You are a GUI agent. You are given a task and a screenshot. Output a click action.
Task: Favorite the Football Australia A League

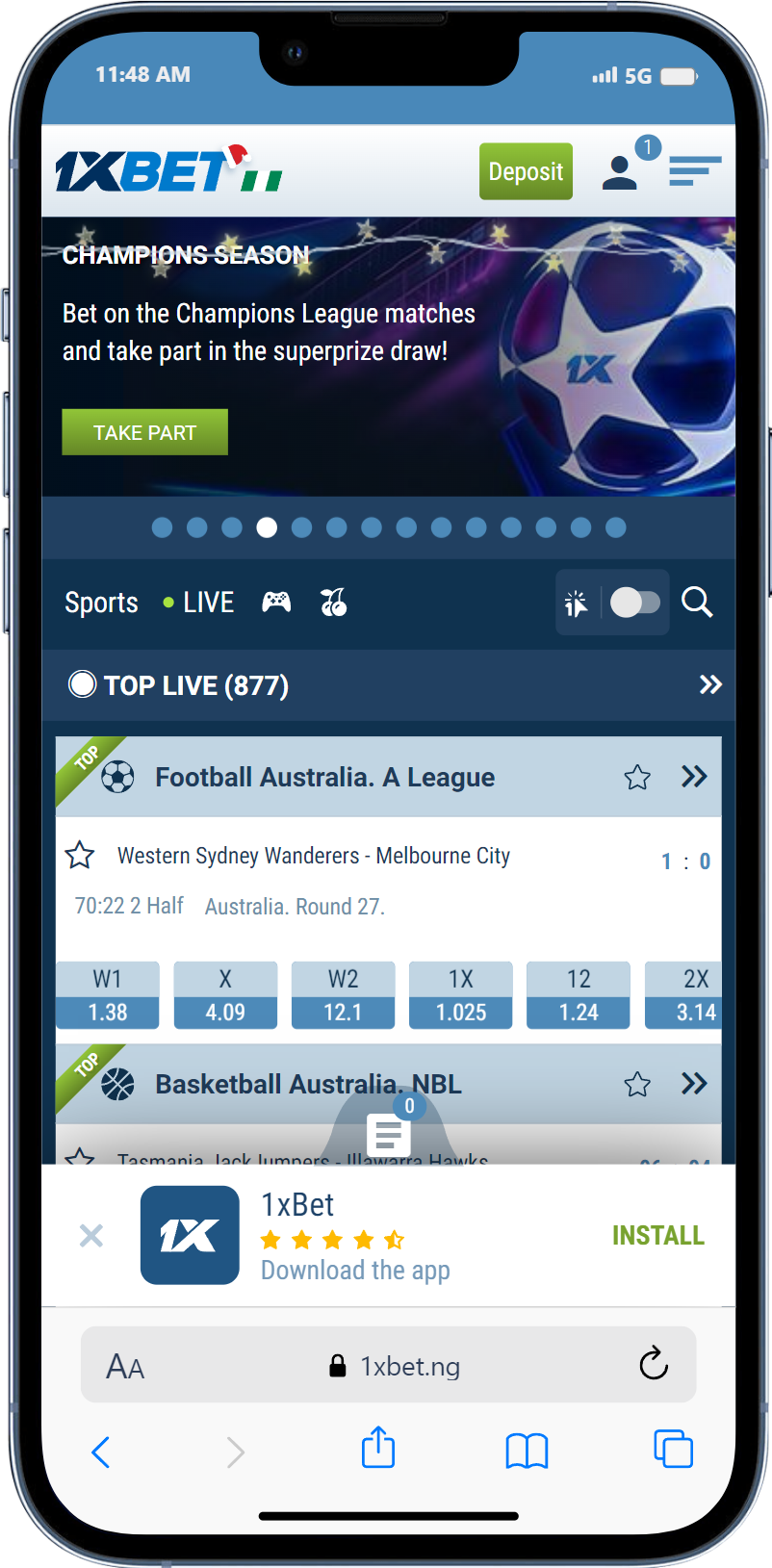click(637, 778)
